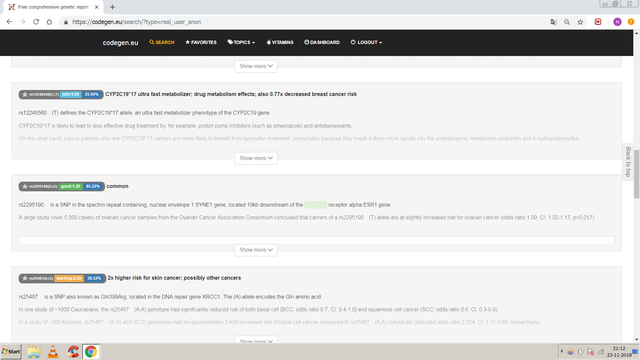Star the rs12248560 result as favorite
640x360 pixels.
point(25,94)
